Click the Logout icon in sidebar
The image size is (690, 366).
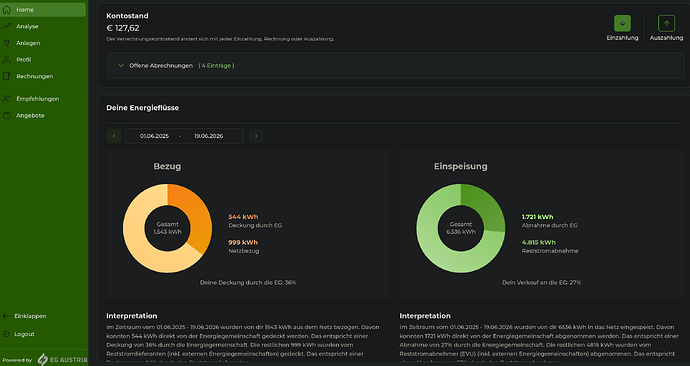(6, 334)
